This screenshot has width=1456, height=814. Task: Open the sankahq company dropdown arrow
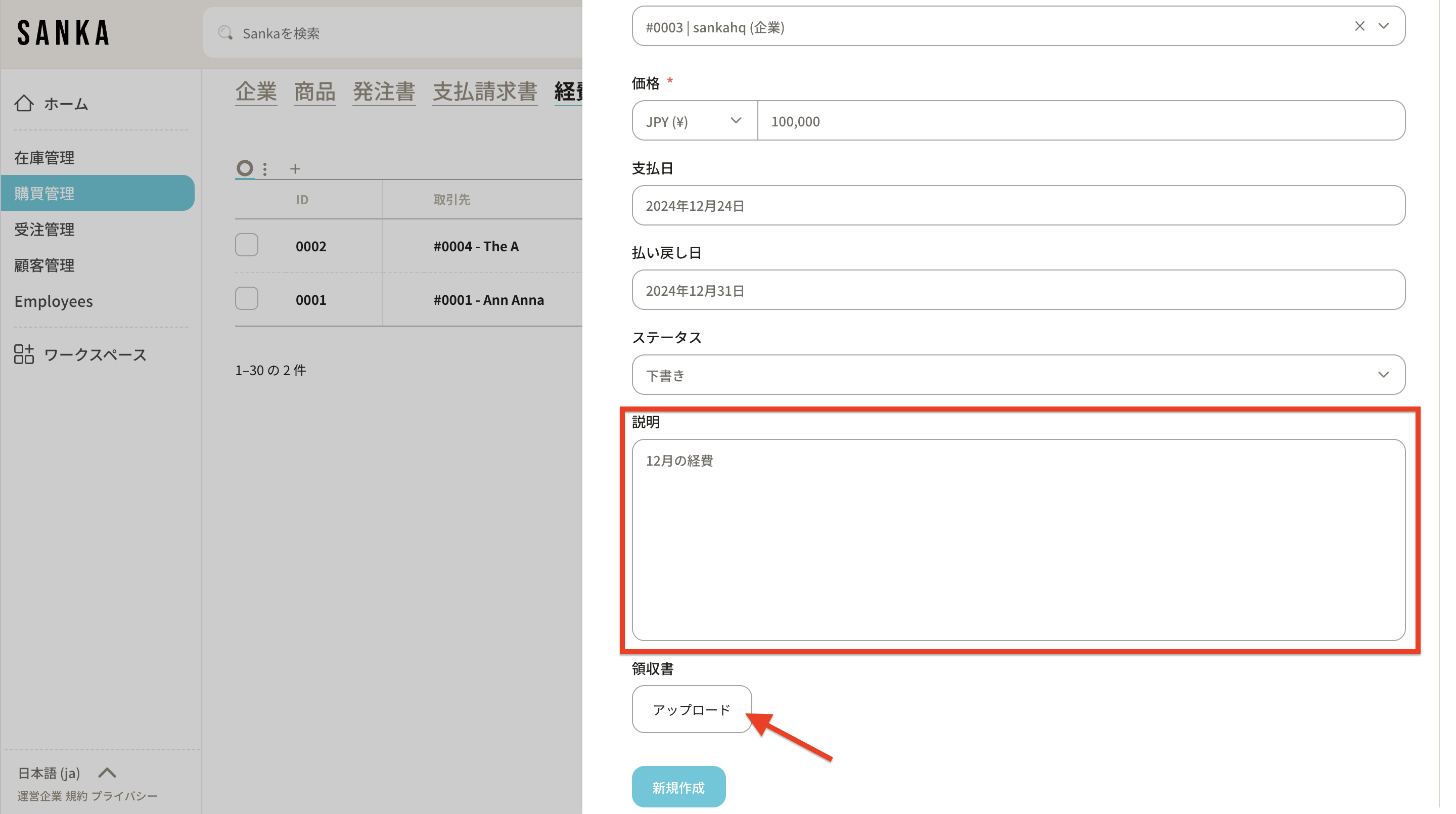pyautogui.click(x=1383, y=26)
